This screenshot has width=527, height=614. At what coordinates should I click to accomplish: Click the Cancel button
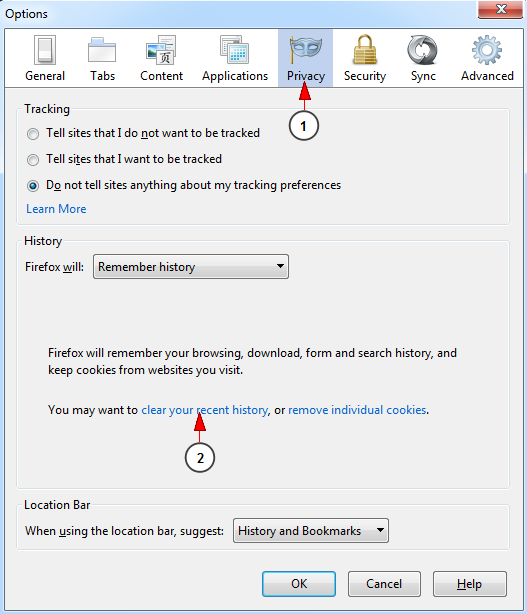[x=384, y=584]
